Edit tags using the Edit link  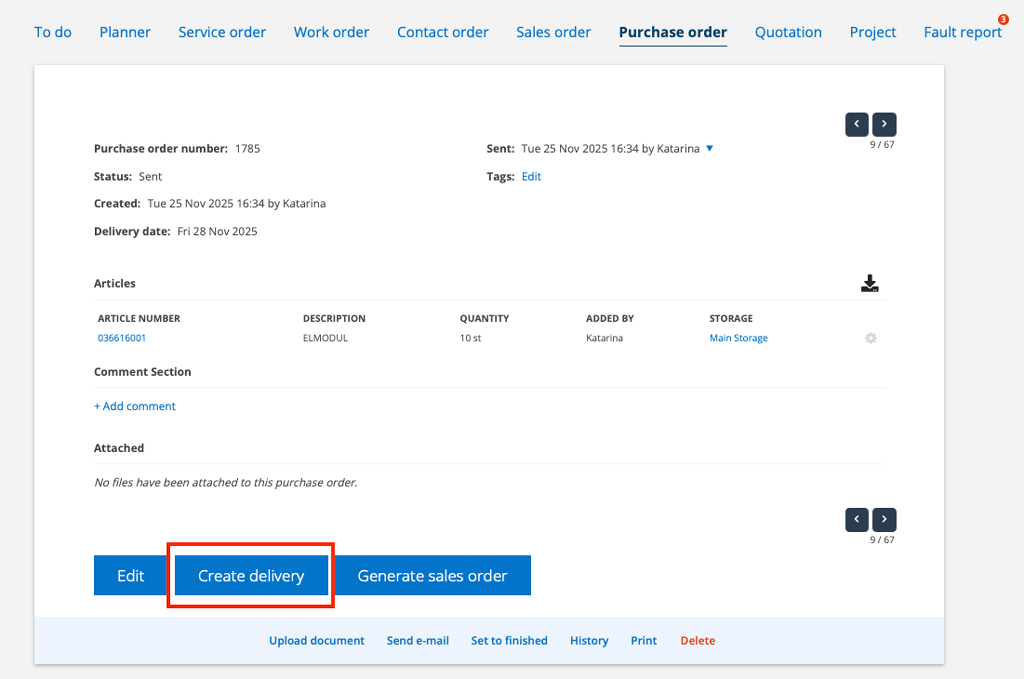pyautogui.click(x=531, y=176)
